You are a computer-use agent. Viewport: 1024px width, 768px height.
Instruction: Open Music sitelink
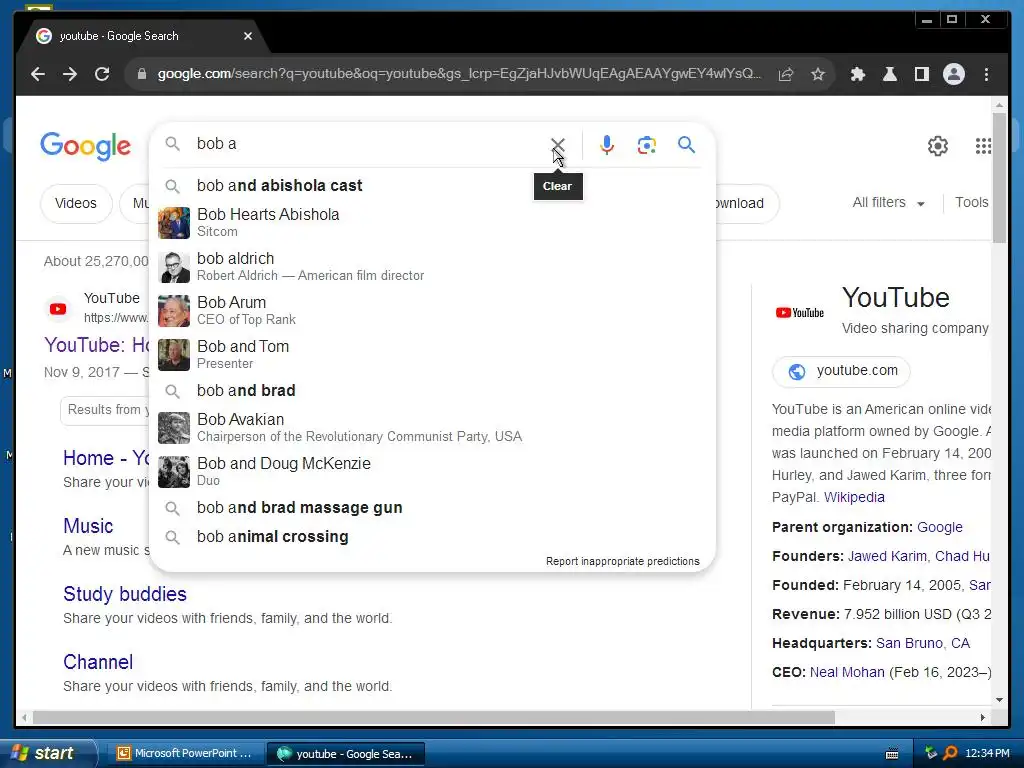[88, 526]
